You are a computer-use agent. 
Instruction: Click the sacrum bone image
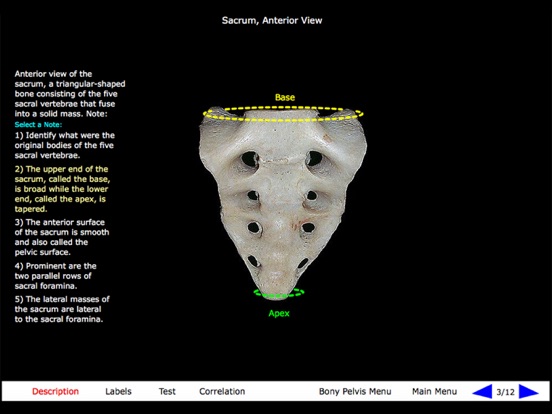(283, 203)
